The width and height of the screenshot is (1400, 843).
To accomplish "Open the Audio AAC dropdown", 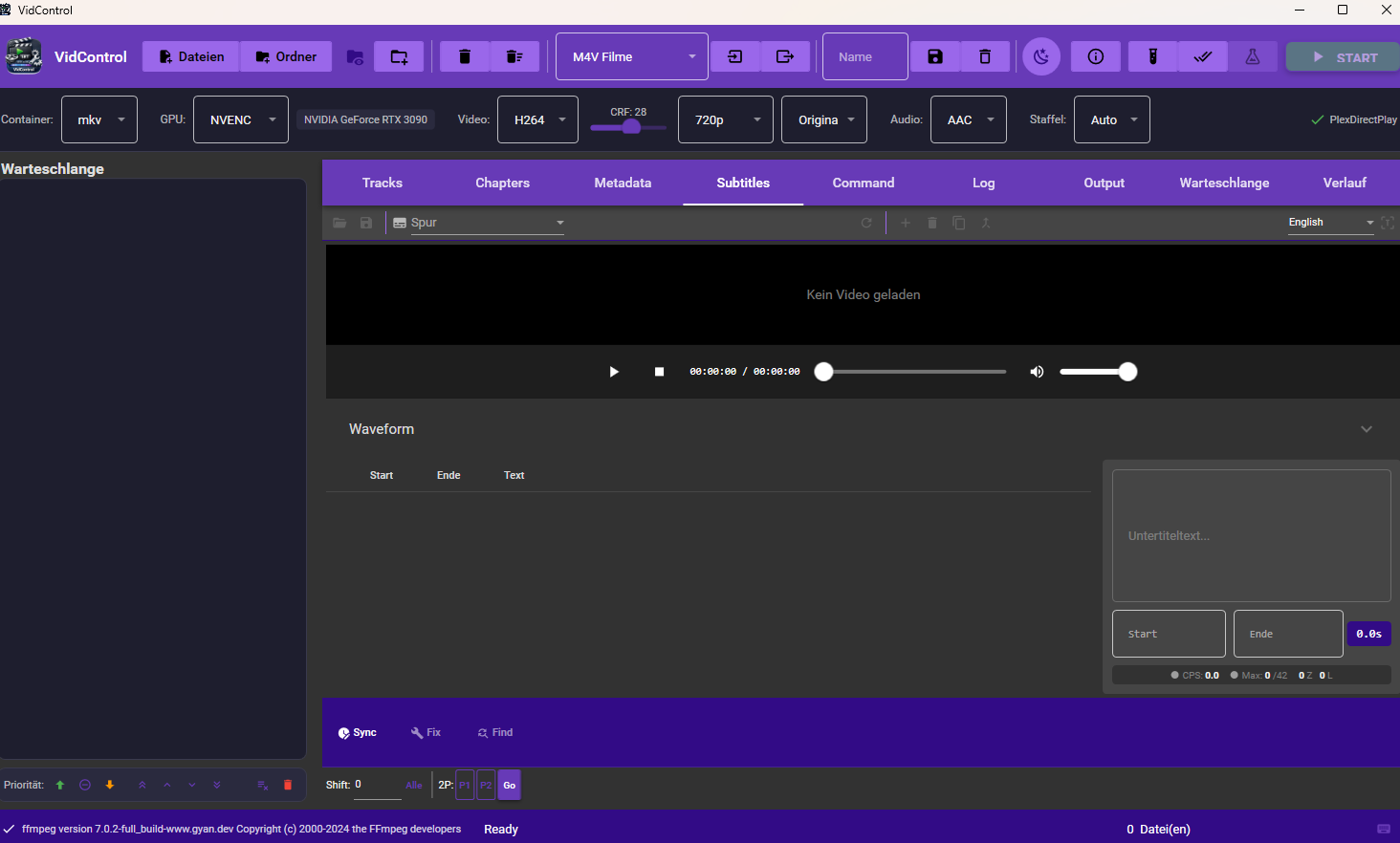I will pos(969,119).
